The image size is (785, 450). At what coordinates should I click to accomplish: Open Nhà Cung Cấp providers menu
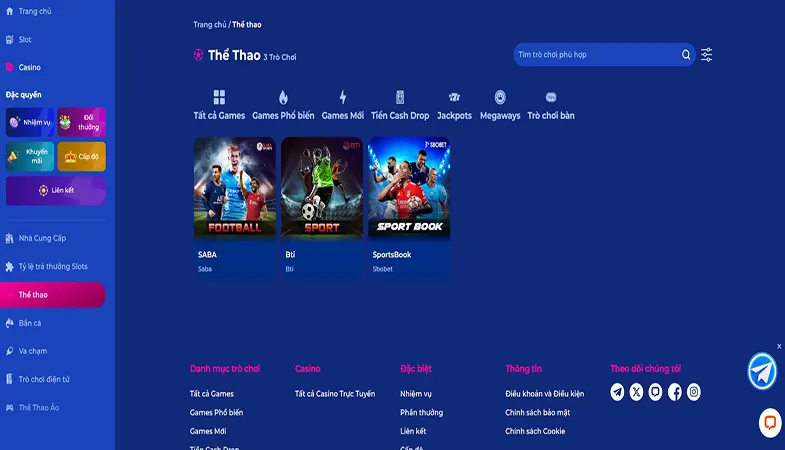[x=36, y=238]
